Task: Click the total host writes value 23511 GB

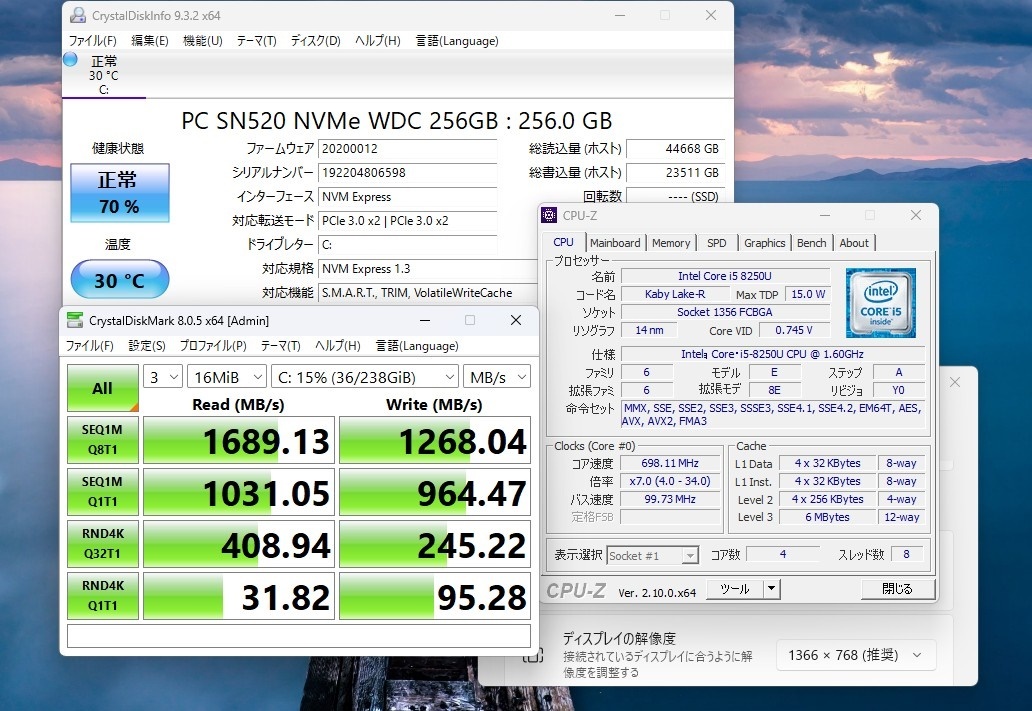Action: point(676,172)
